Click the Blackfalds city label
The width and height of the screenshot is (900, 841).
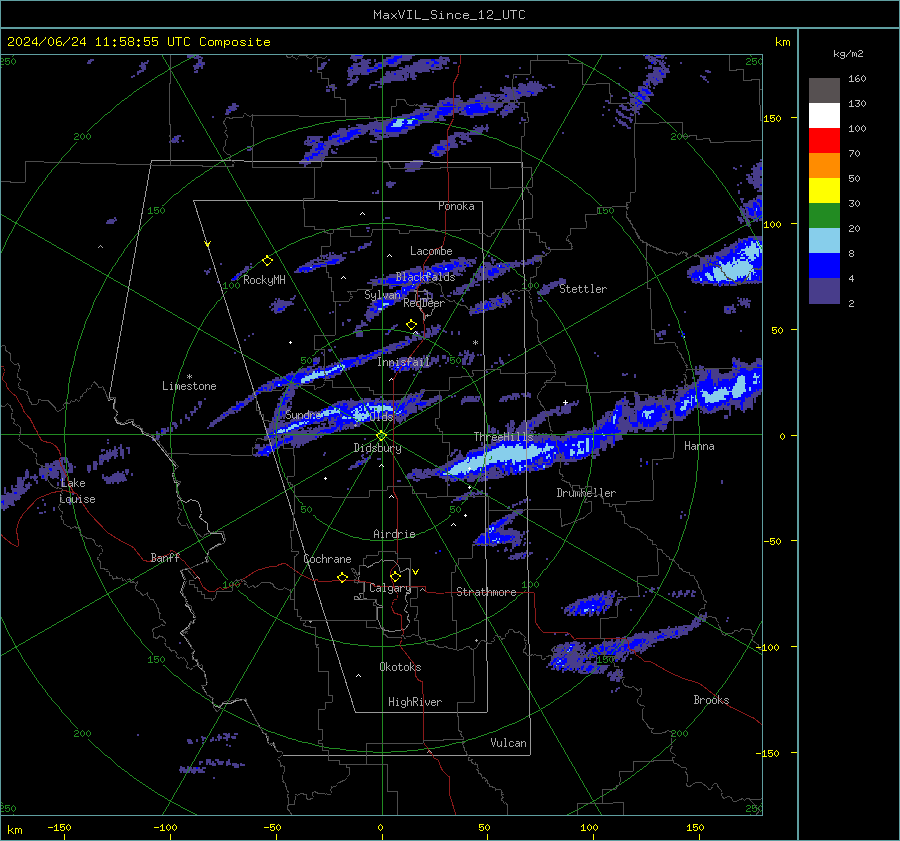click(425, 277)
